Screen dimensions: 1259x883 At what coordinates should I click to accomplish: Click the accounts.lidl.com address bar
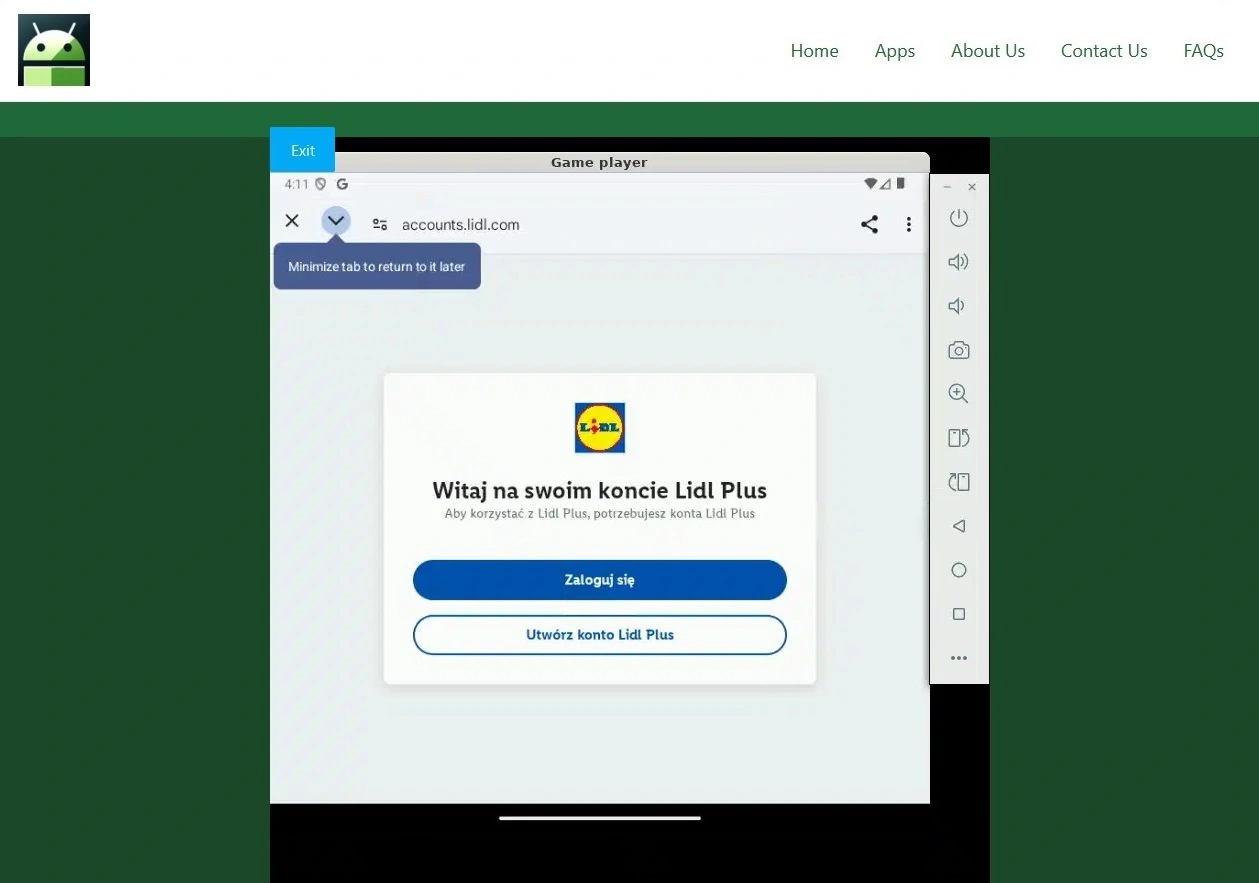point(460,225)
